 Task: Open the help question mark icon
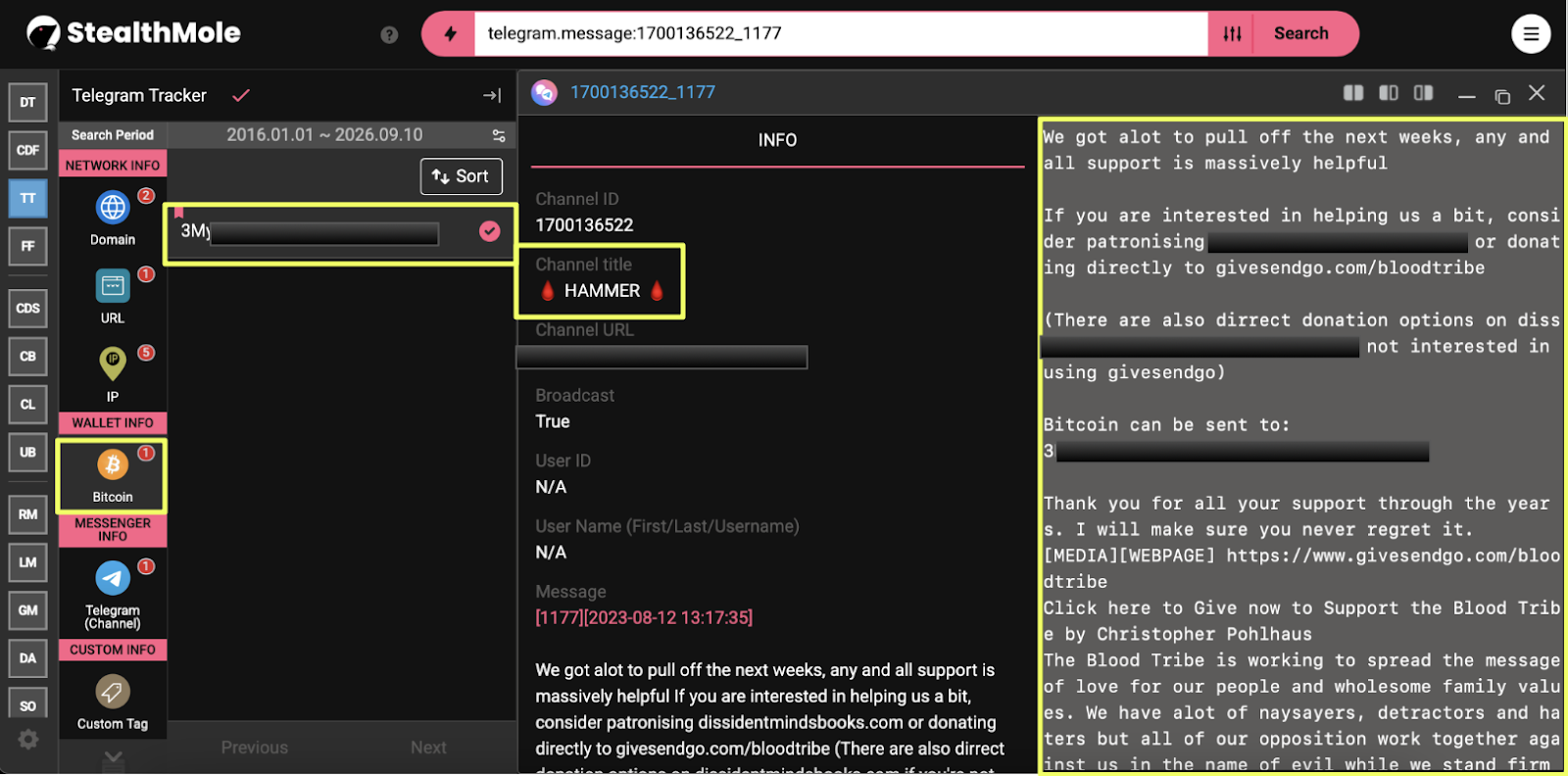[x=389, y=35]
